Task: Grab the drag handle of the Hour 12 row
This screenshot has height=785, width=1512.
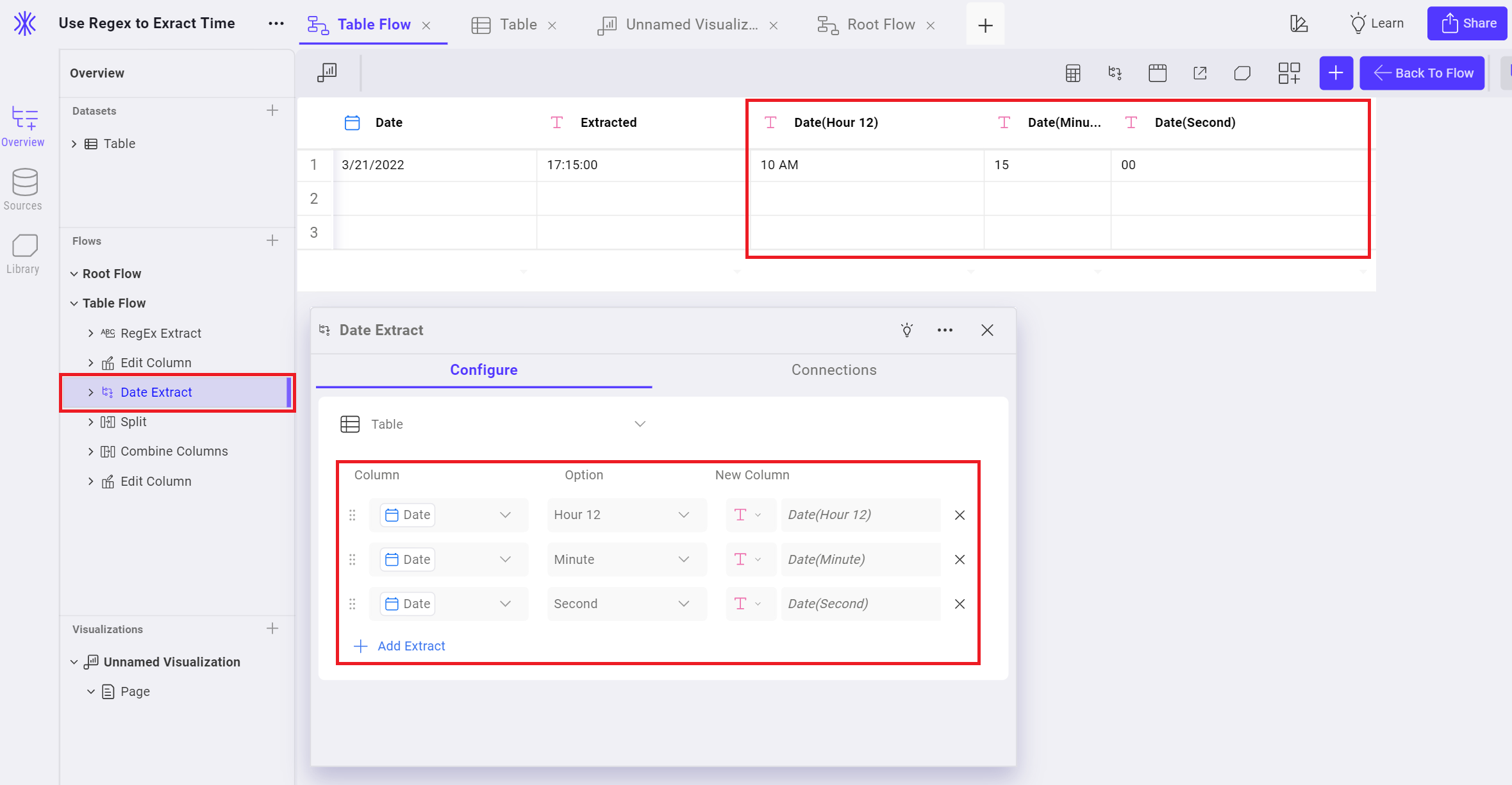Action: (352, 515)
